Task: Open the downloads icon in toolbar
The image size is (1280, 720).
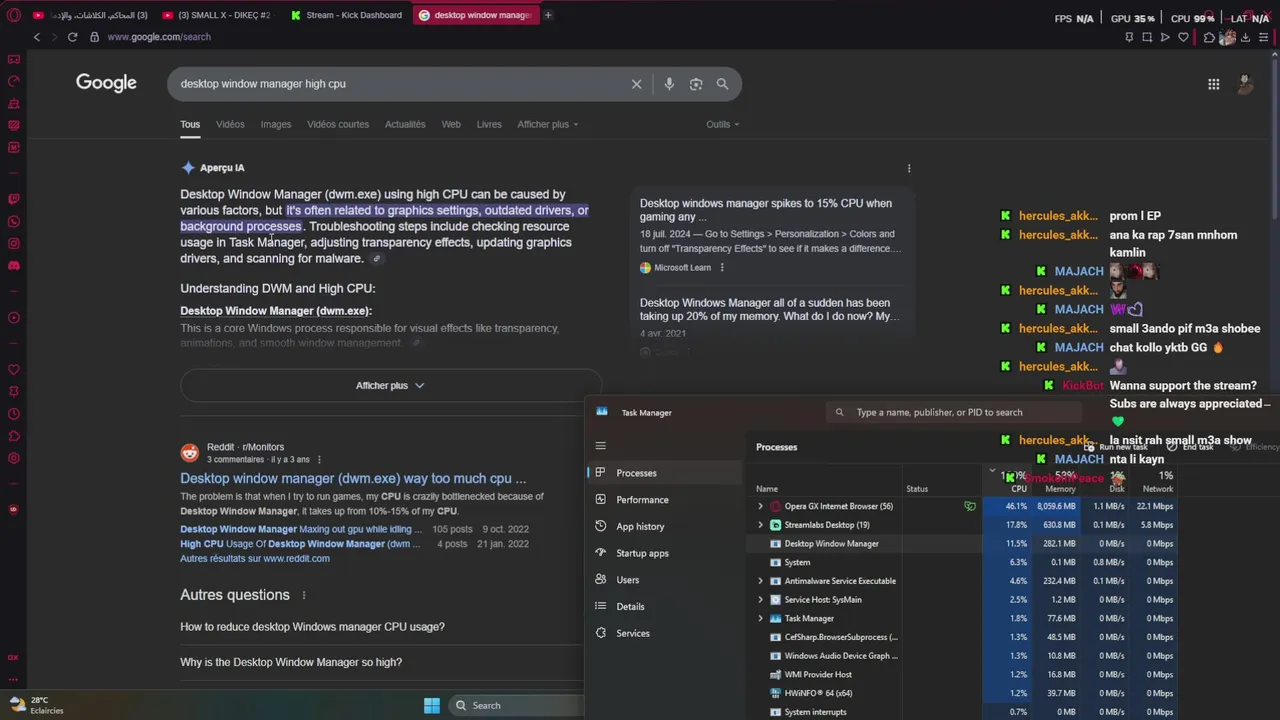Action: 1246,37
